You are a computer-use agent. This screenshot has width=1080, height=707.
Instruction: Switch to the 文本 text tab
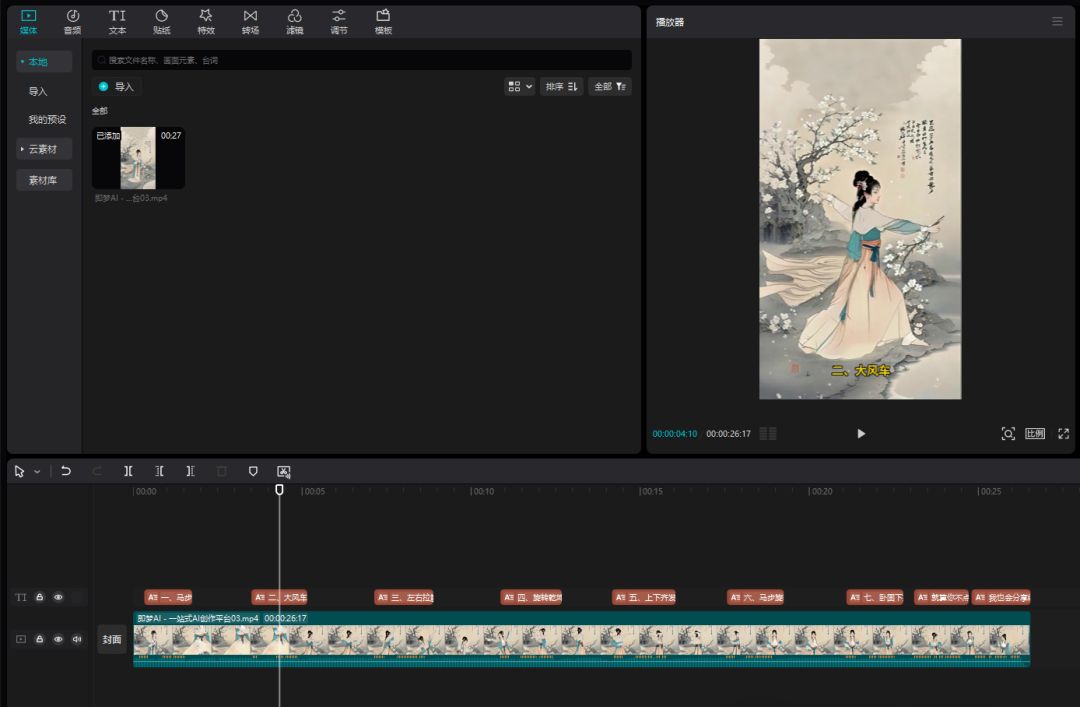click(x=117, y=21)
